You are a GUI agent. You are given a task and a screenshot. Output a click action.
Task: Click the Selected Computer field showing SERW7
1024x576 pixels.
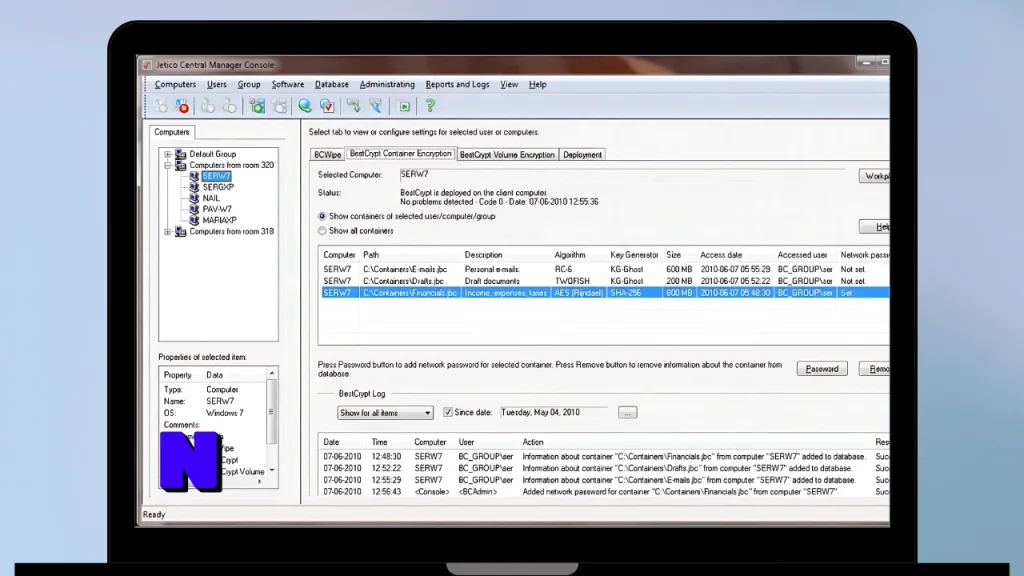pyautogui.click(x=622, y=174)
